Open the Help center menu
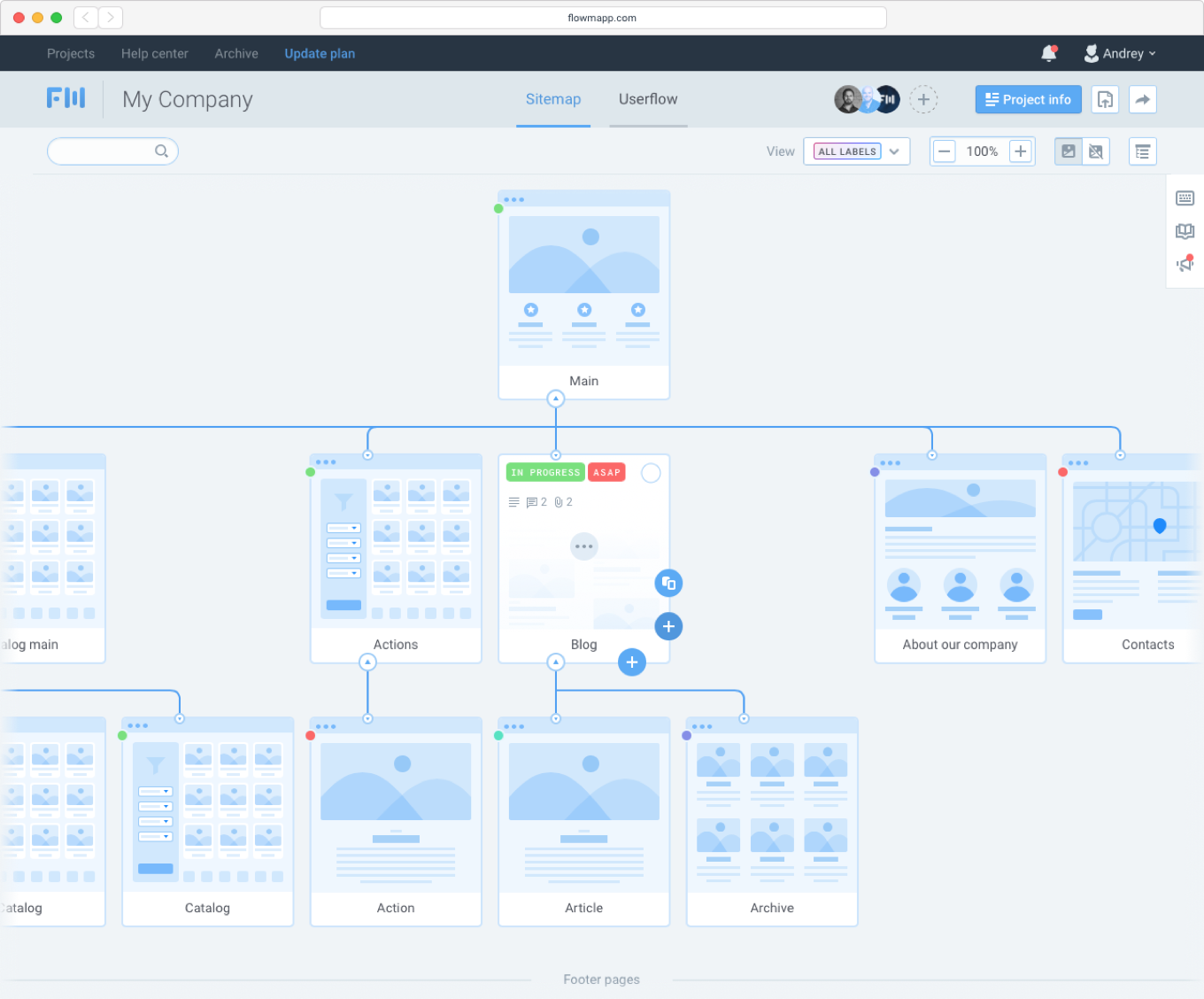 pyautogui.click(x=155, y=53)
